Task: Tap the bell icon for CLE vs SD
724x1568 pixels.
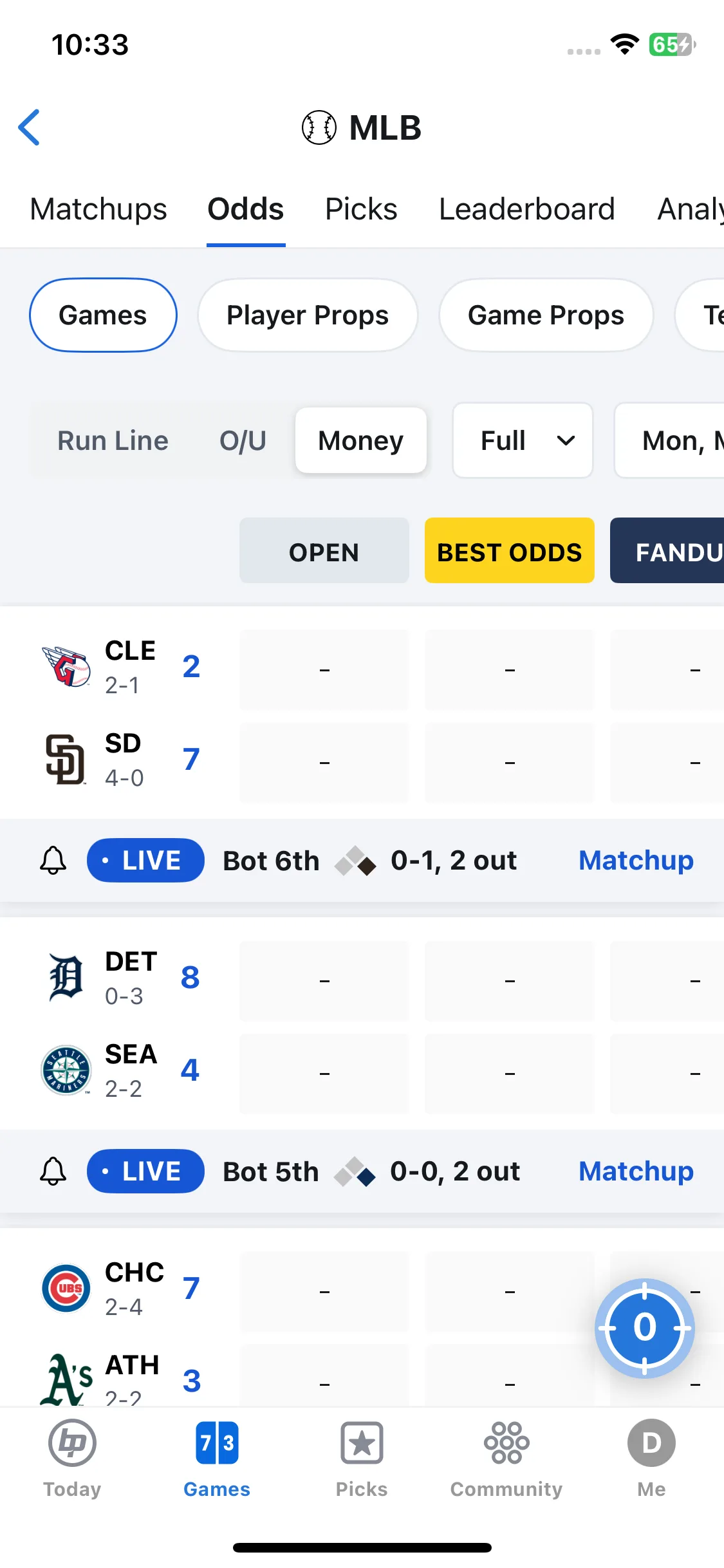Action: click(53, 861)
